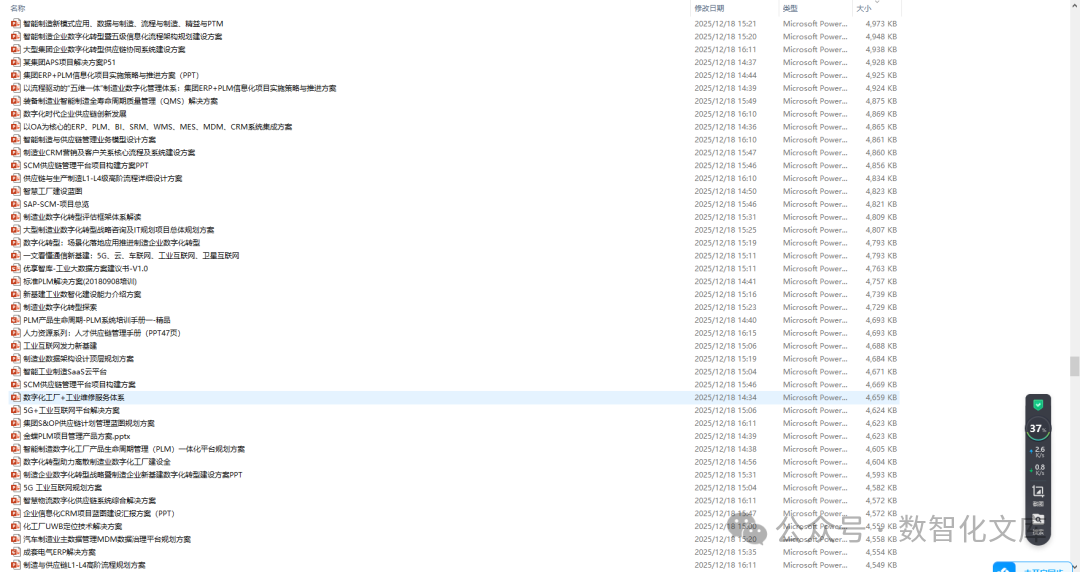Select file 大型集团企业数字化转型供应链协同系统建设方案

click(x=104, y=50)
